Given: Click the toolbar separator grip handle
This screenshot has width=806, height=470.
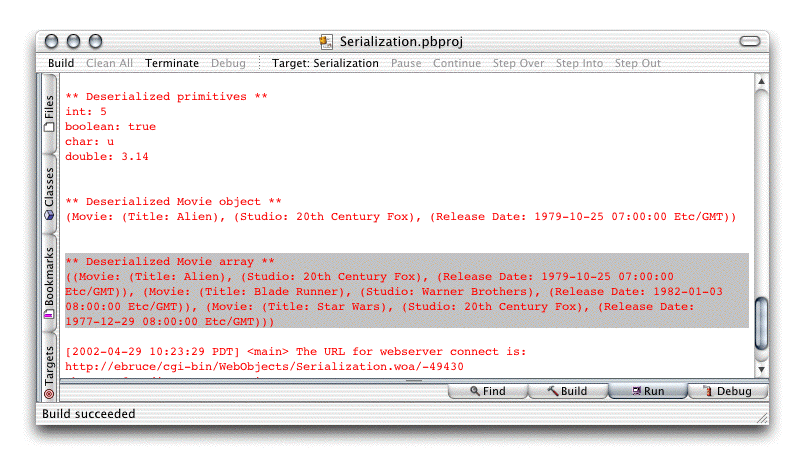Looking at the screenshot, I should tap(260, 63).
